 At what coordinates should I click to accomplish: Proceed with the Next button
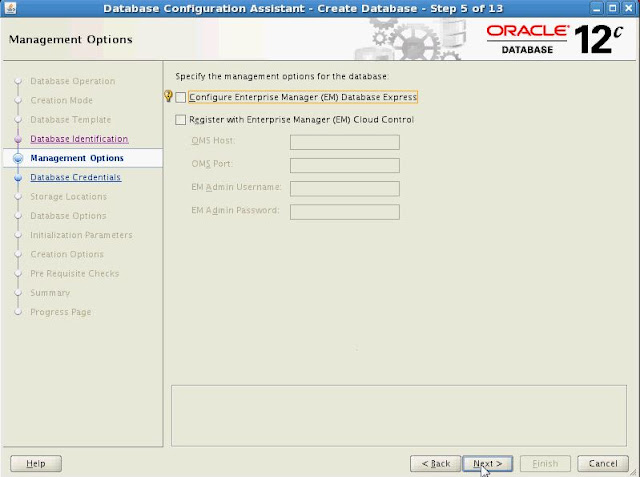pos(487,464)
